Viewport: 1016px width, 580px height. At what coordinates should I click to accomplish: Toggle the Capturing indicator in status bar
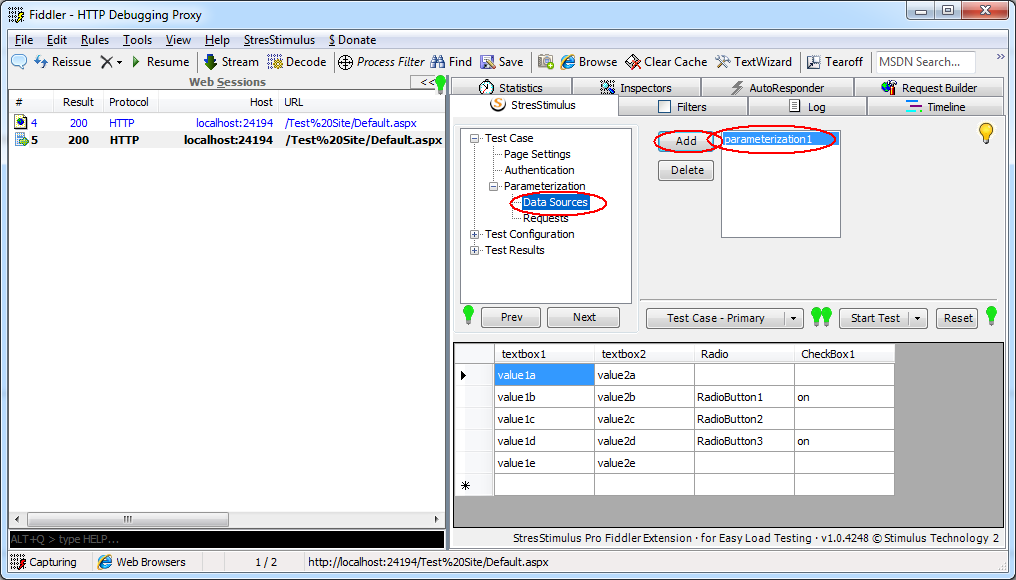[x=44, y=562]
